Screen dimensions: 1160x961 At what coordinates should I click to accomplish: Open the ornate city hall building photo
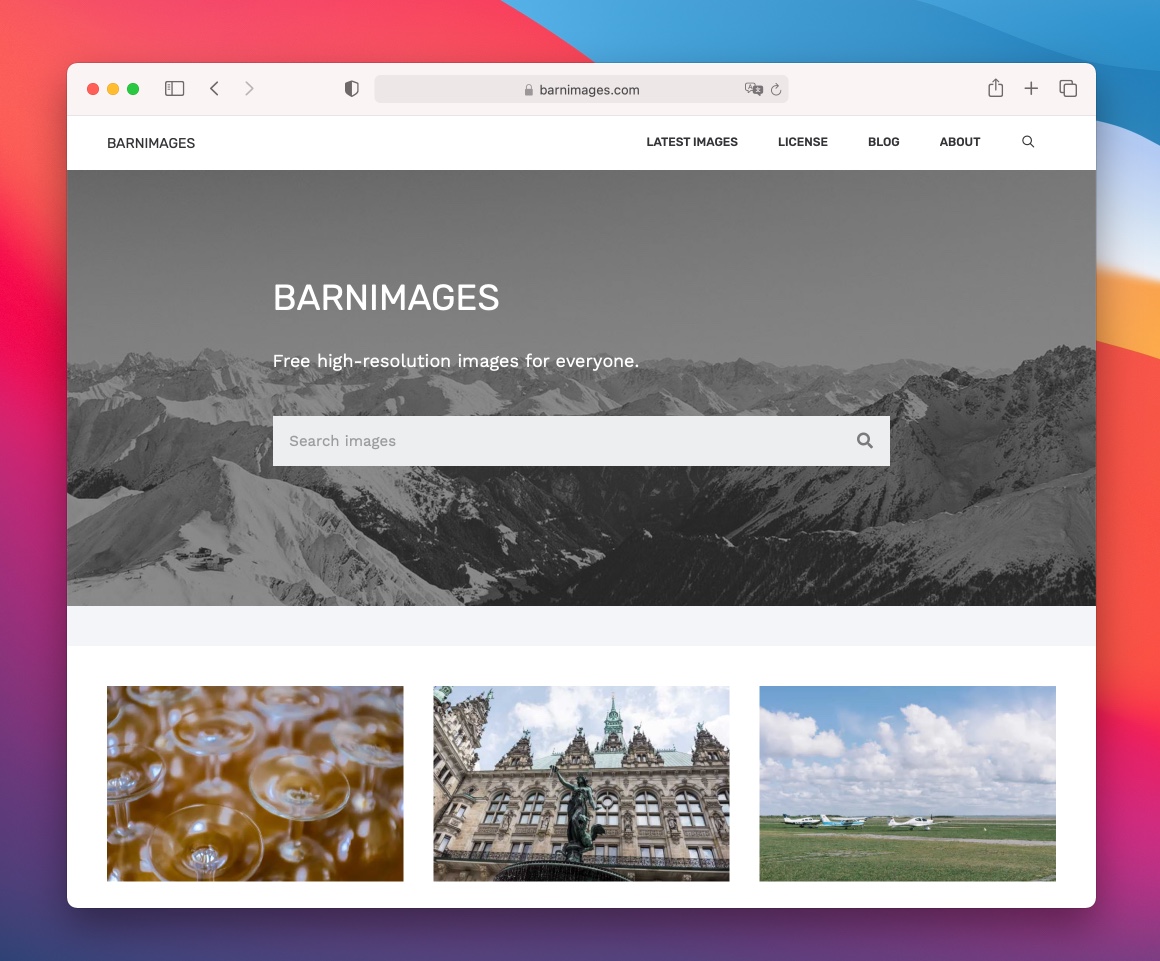pyautogui.click(x=581, y=783)
